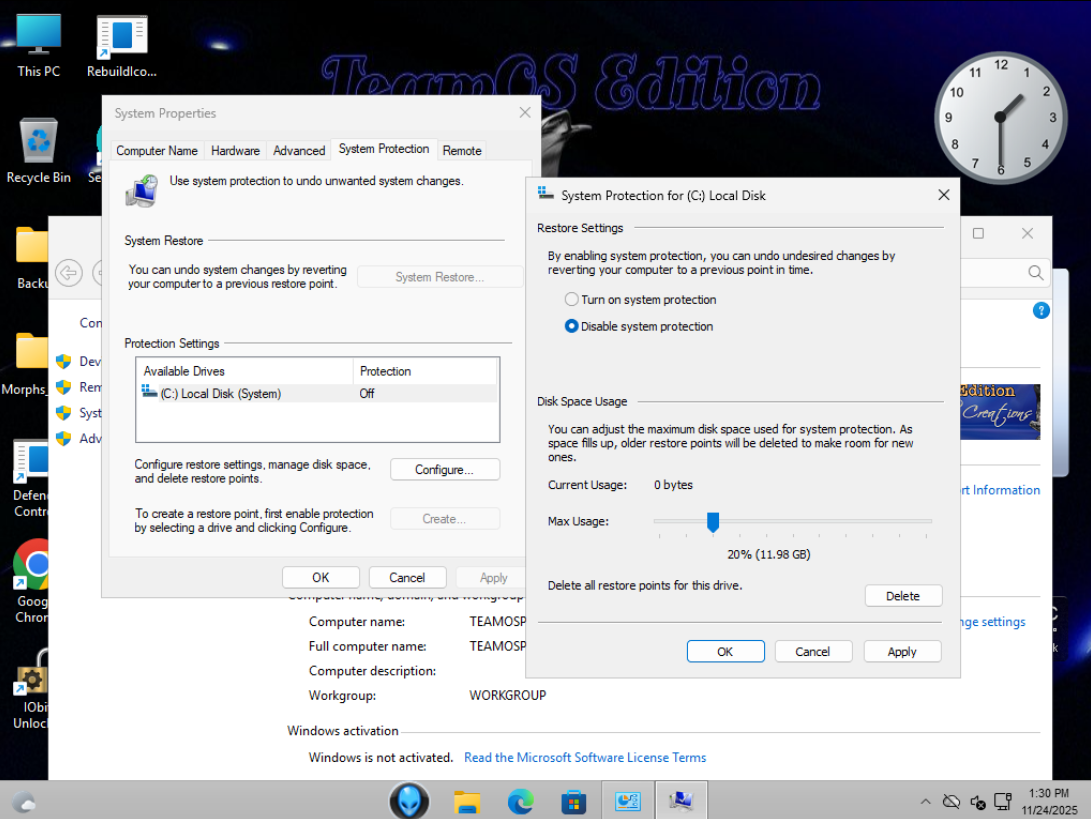Click the weather widget icon in taskbar
This screenshot has width=1091, height=819.
24,802
